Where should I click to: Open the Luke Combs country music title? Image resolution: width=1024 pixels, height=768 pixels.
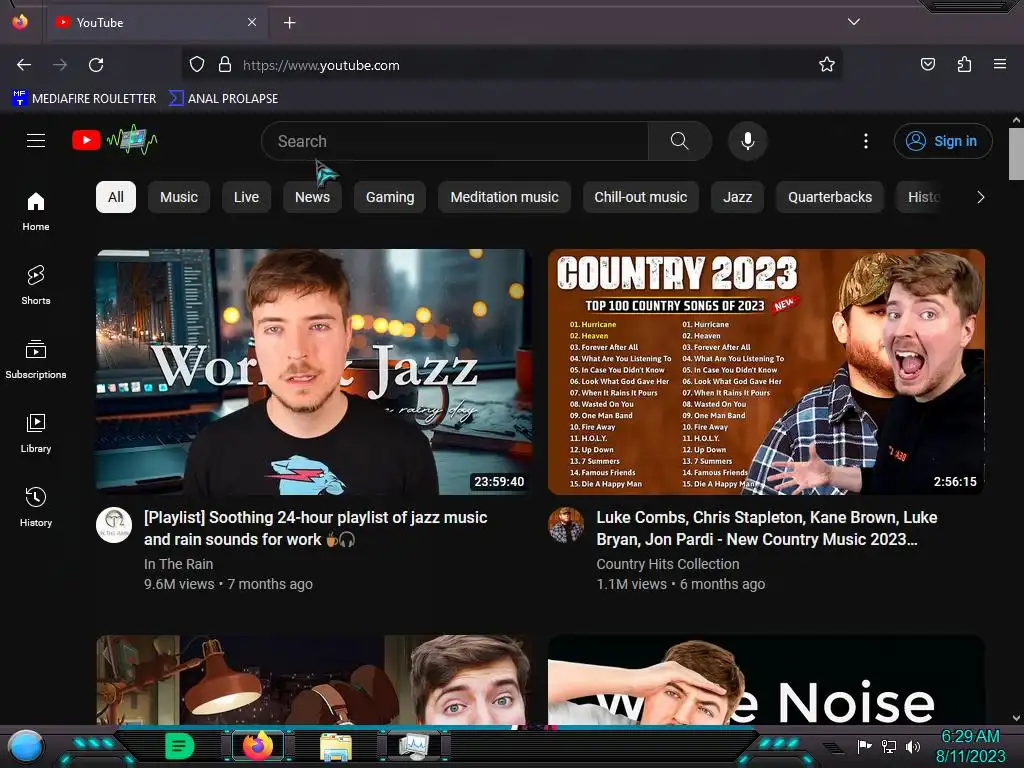[767, 528]
